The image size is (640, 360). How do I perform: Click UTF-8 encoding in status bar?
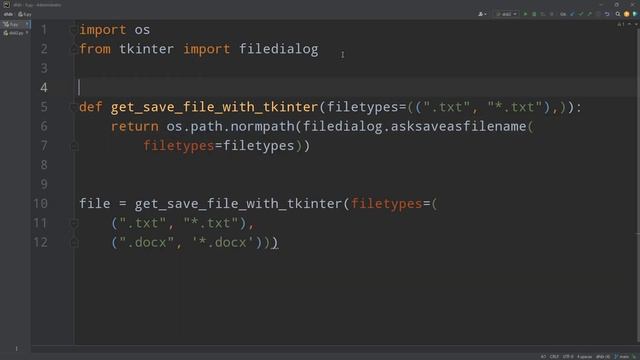click(x=568, y=357)
